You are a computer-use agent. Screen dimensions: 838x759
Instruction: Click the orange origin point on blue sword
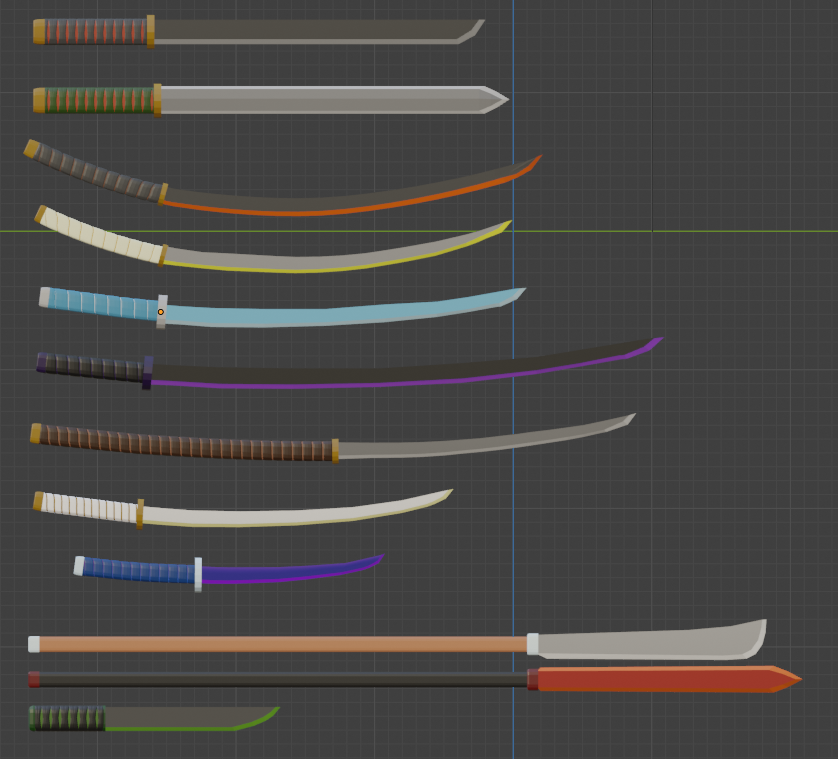tap(160, 312)
